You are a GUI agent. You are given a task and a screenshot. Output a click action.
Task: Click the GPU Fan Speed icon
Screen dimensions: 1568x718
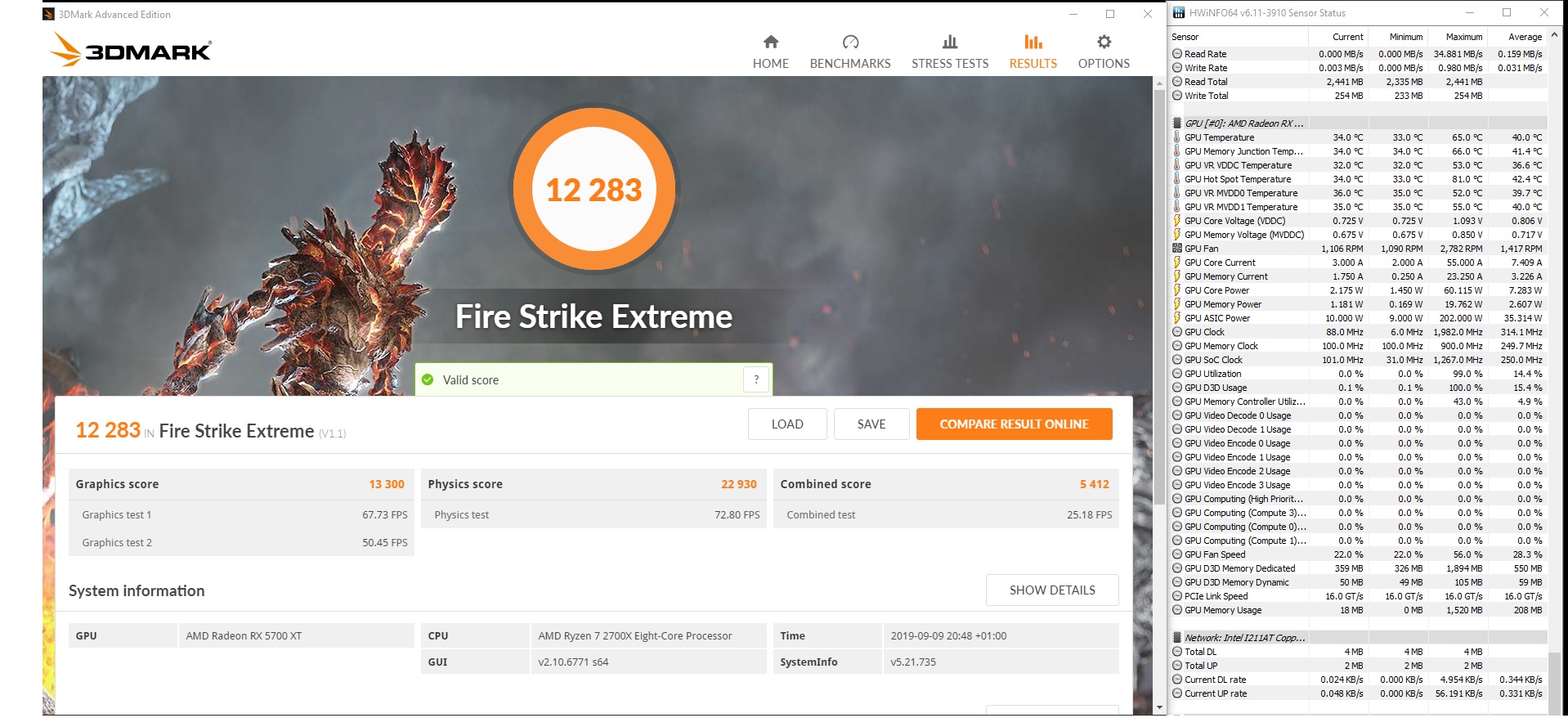pyautogui.click(x=1177, y=554)
